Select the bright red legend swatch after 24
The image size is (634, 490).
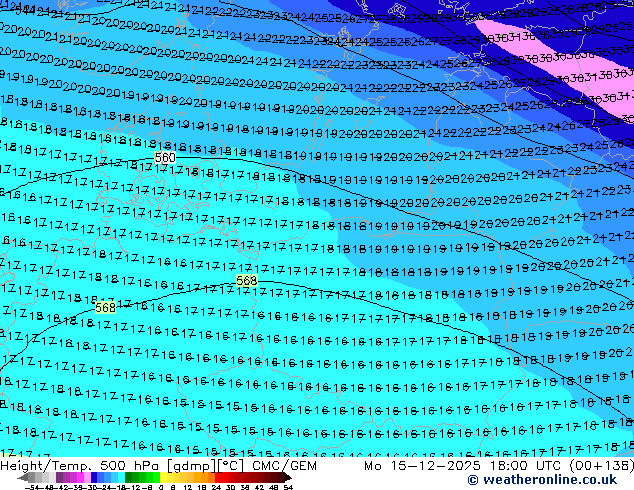point(218,477)
